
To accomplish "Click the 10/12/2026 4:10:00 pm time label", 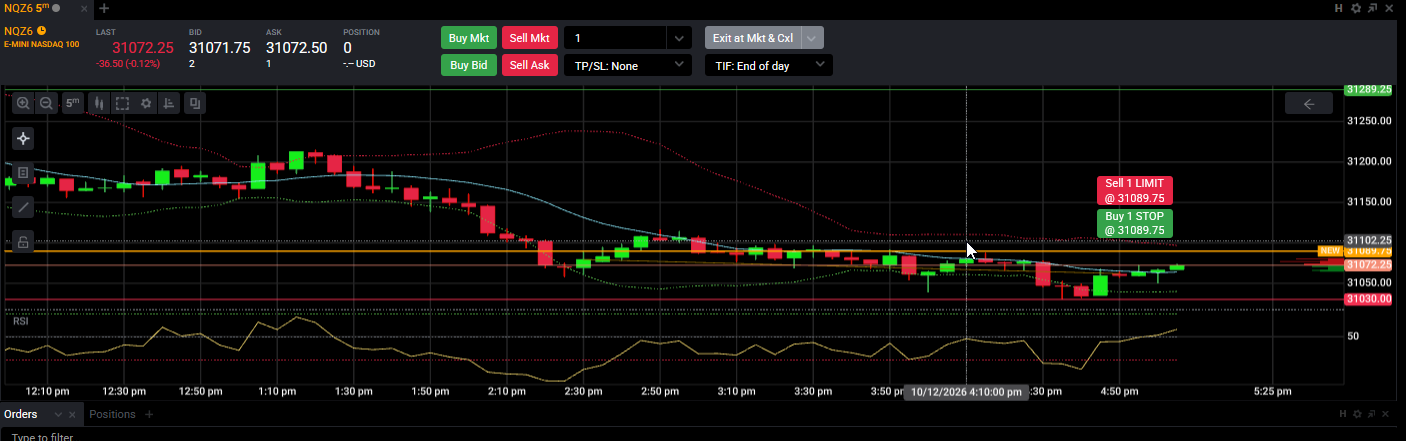I will 965,393.
